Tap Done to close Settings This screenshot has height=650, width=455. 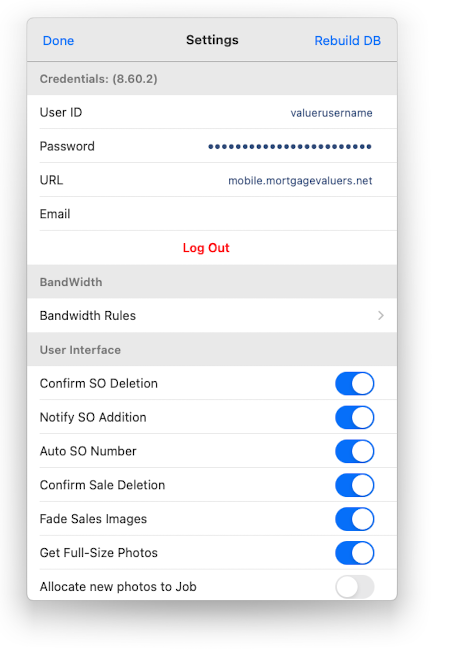[58, 41]
